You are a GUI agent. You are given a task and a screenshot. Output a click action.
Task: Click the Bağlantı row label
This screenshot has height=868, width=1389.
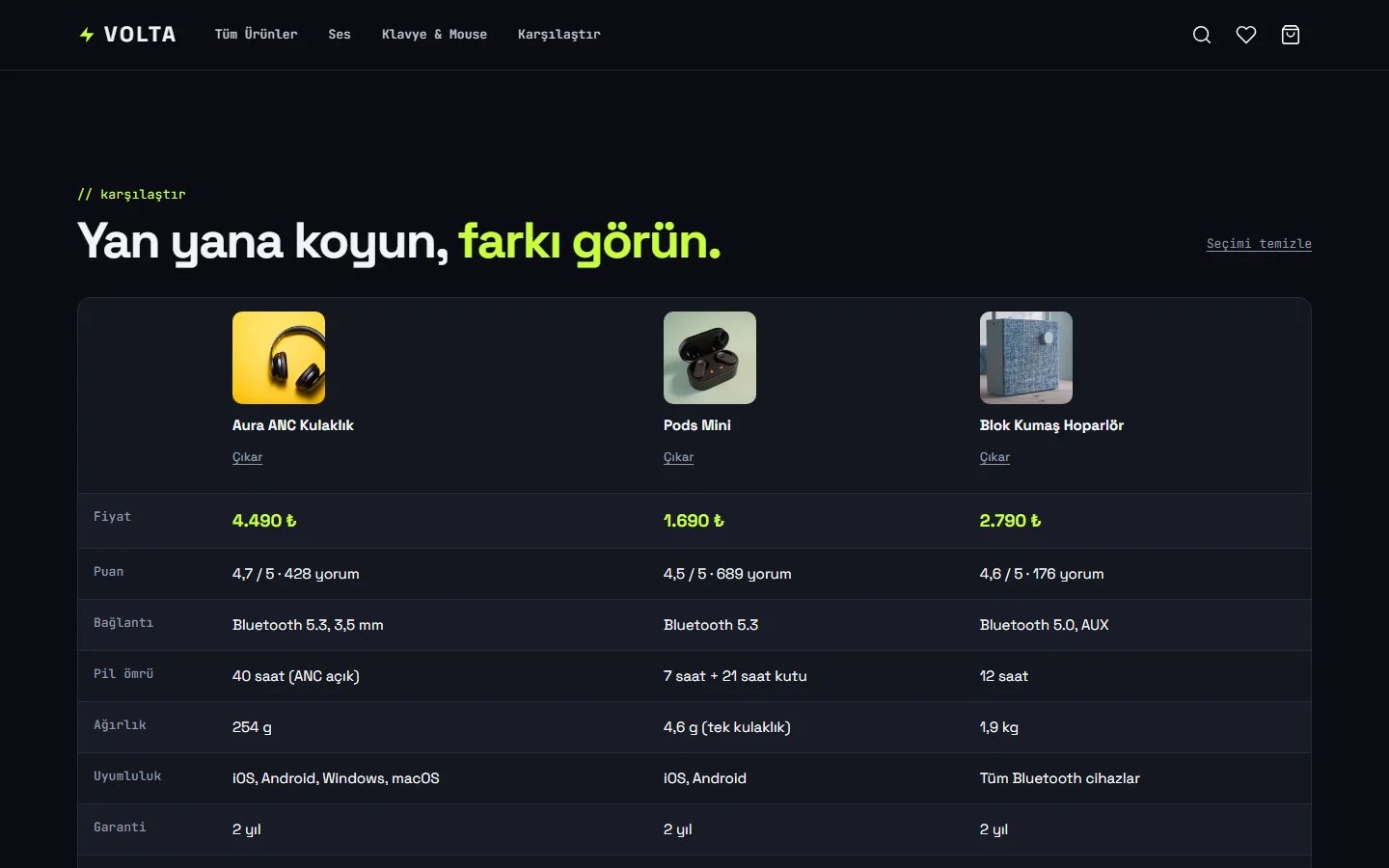tap(123, 623)
